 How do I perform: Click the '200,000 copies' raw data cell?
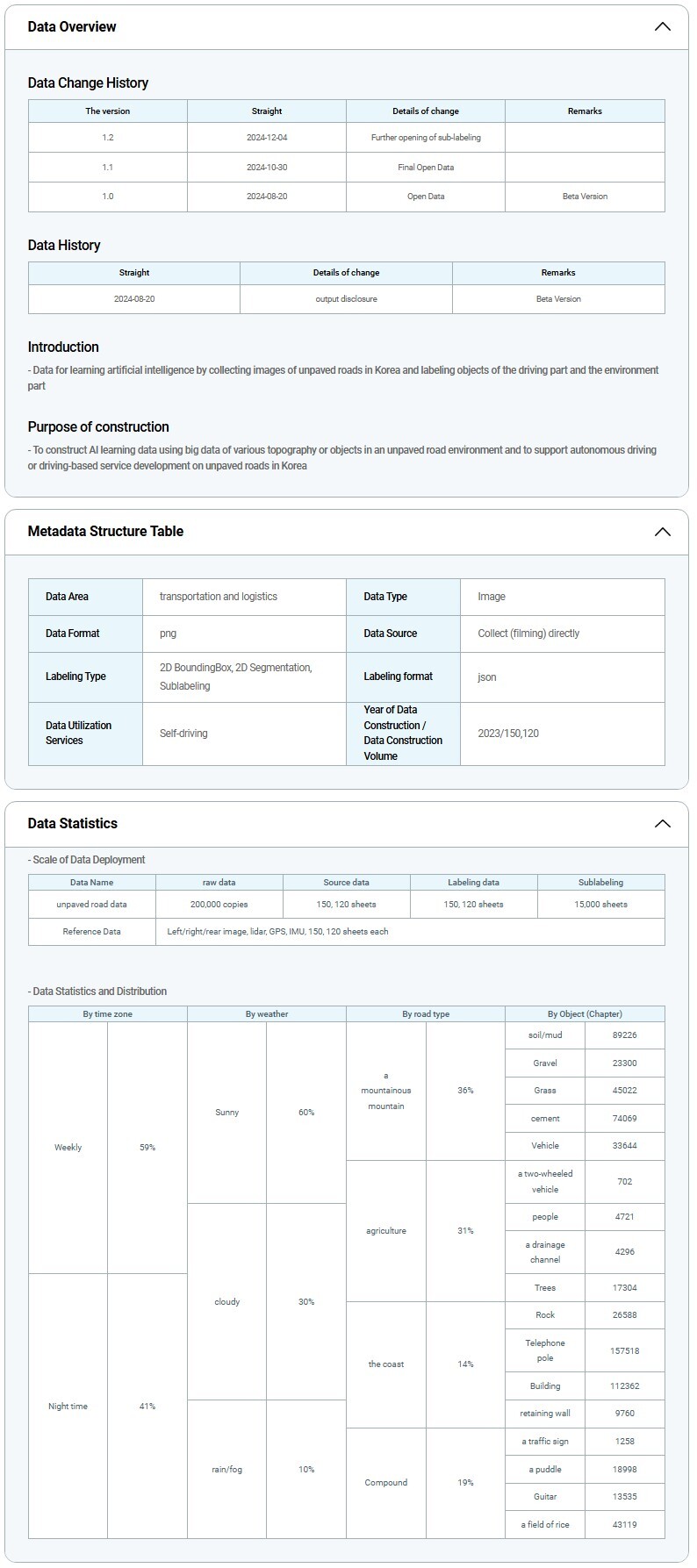click(219, 905)
